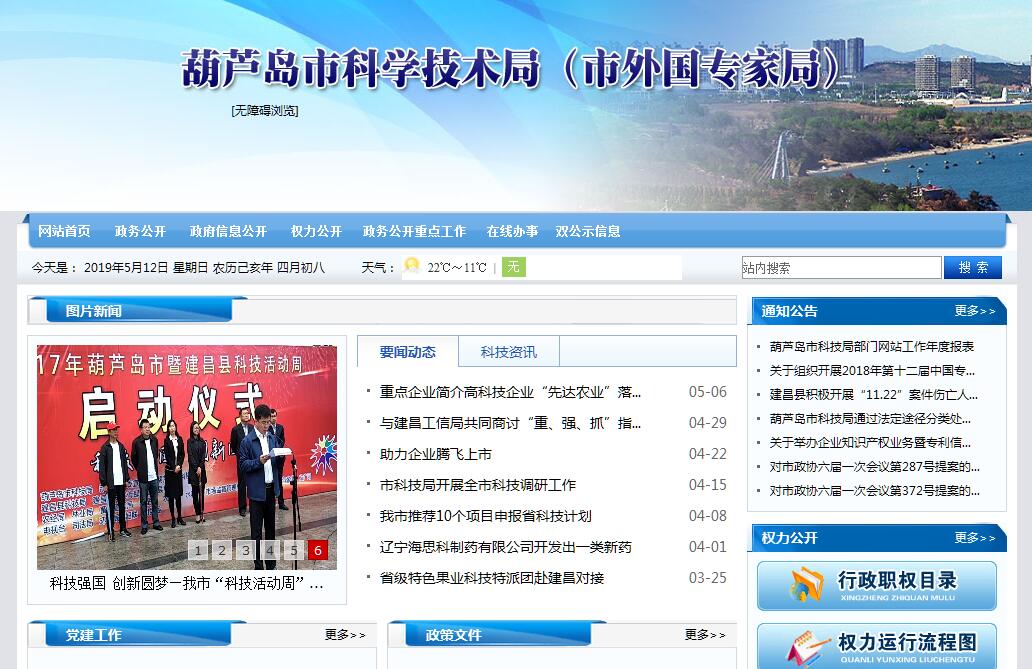Go to slide 2 in news carousel
The height and width of the screenshot is (669, 1032).
tap(222, 550)
